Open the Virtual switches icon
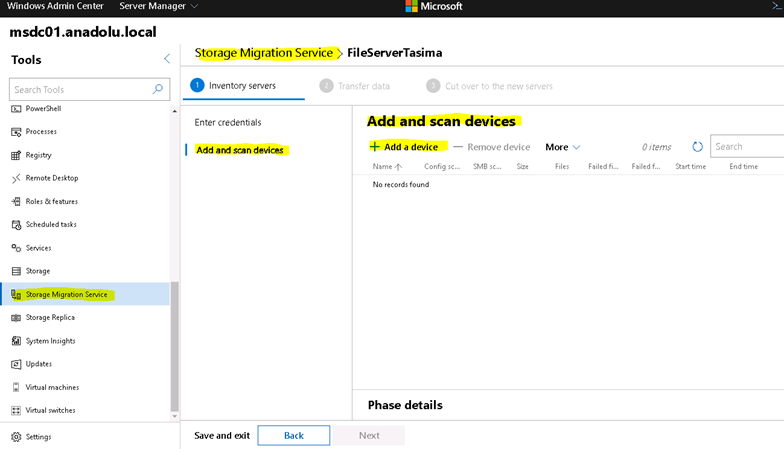Image resolution: width=784 pixels, height=449 pixels. click(x=16, y=410)
